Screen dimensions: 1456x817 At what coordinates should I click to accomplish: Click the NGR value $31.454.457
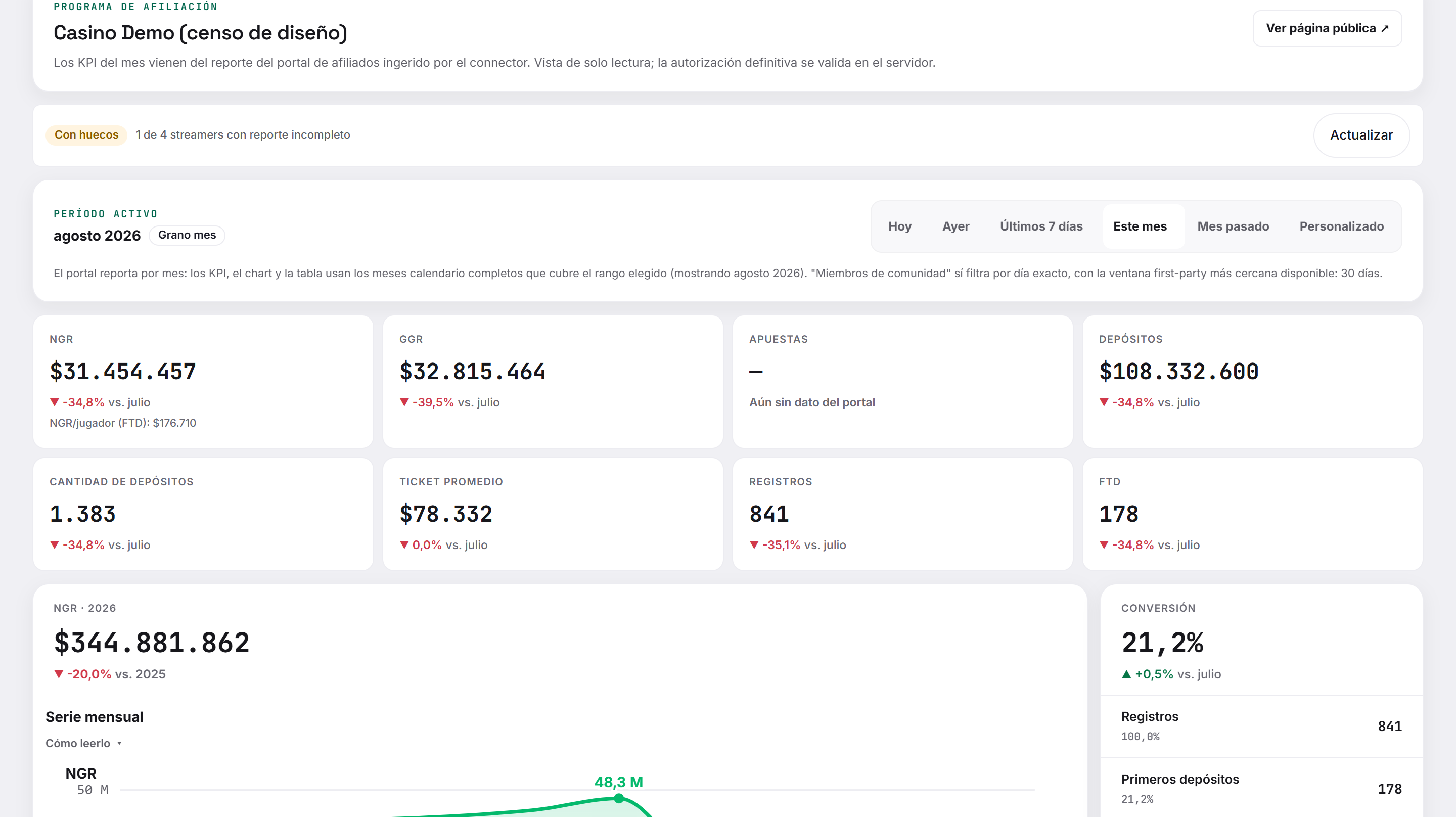[123, 372]
